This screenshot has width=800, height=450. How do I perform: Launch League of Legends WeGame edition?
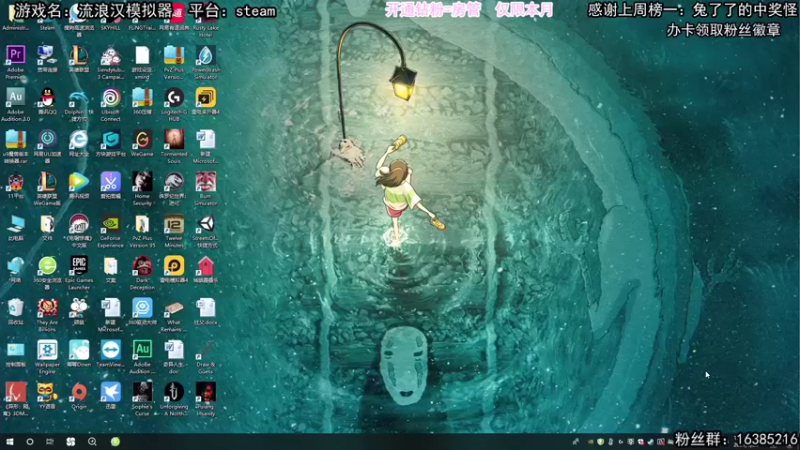click(47, 182)
